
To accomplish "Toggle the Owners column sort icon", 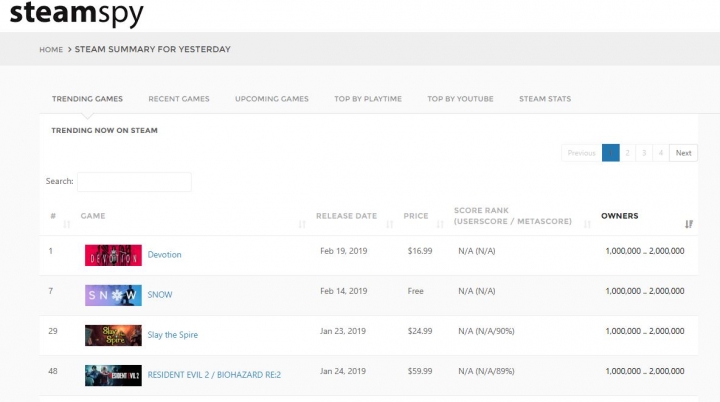I will point(689,224).
